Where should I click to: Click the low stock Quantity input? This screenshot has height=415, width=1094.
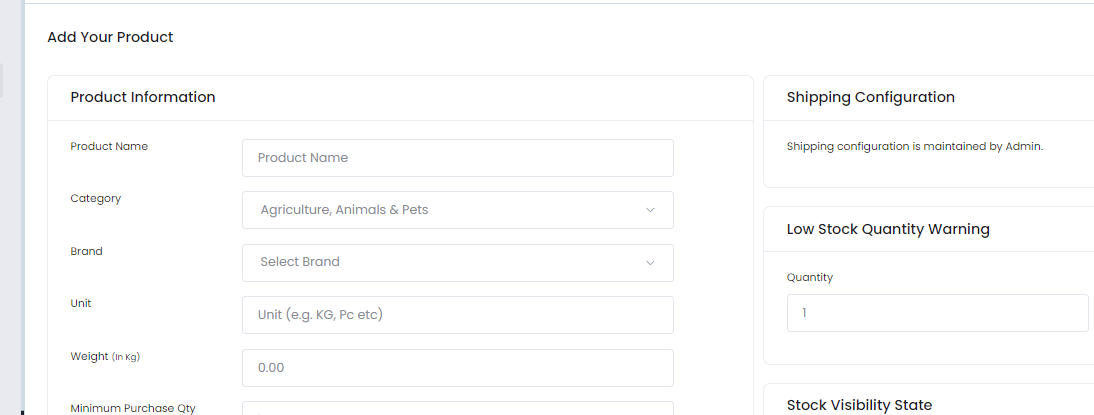937,313
